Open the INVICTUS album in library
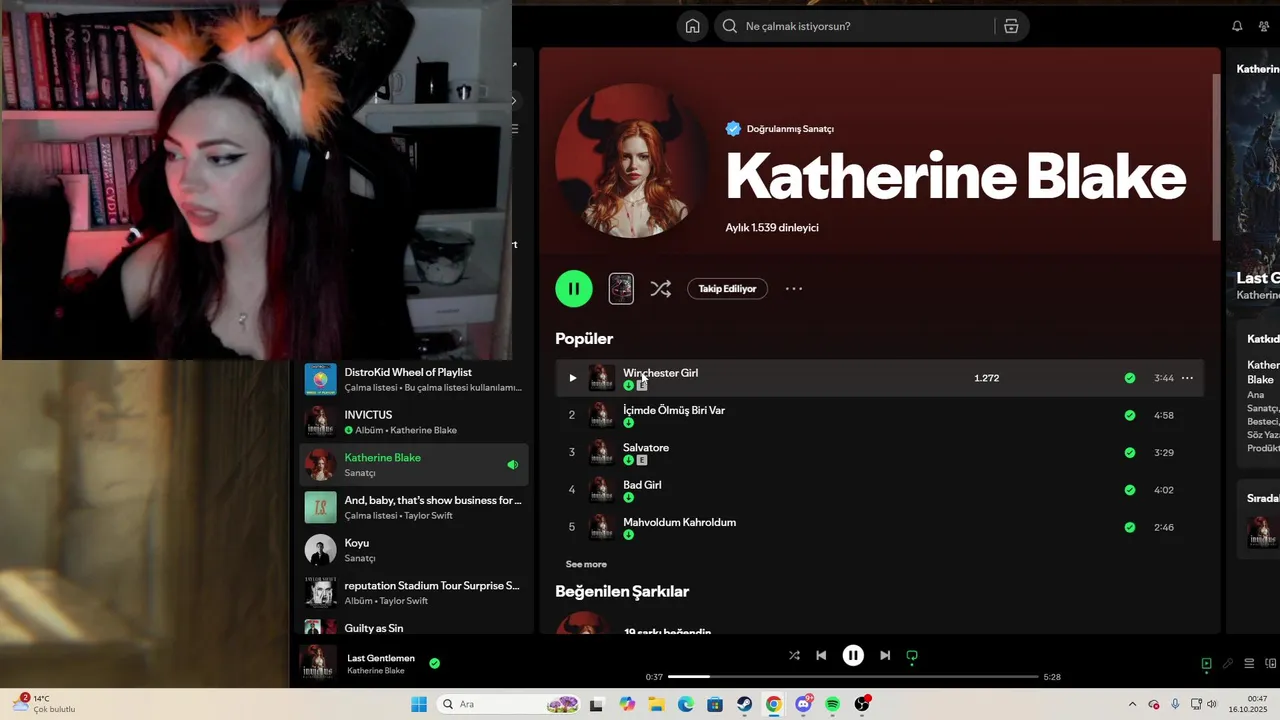This screenshot has height=720, width=1280. [414, 422]
